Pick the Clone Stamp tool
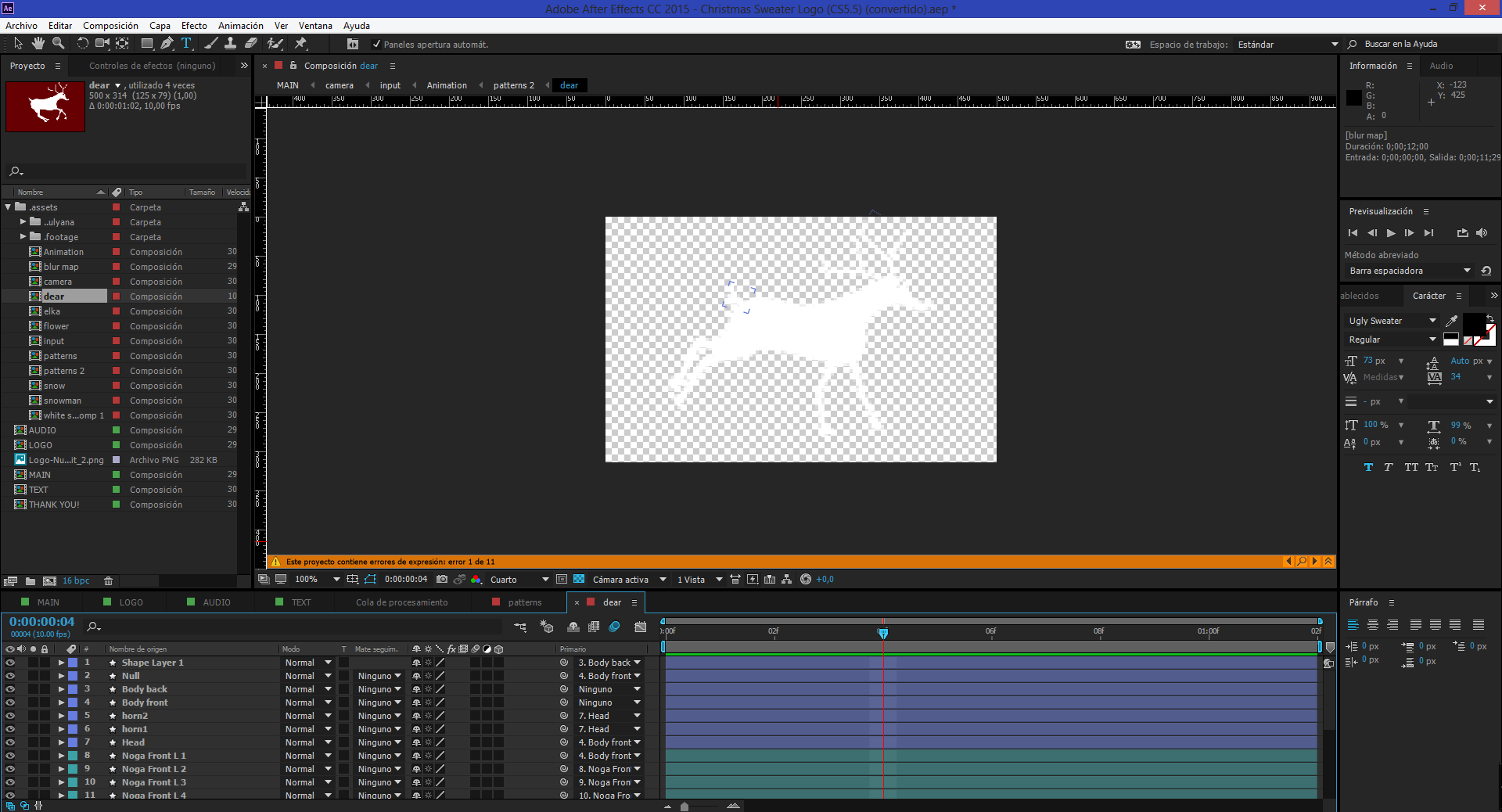1502x812 pixels. 230,44
